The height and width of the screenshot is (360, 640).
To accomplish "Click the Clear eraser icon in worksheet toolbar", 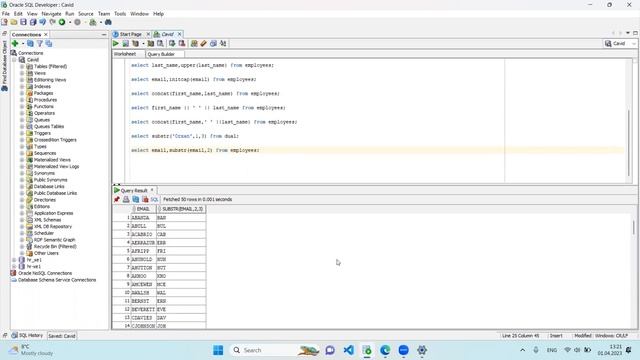I will 203,43.
